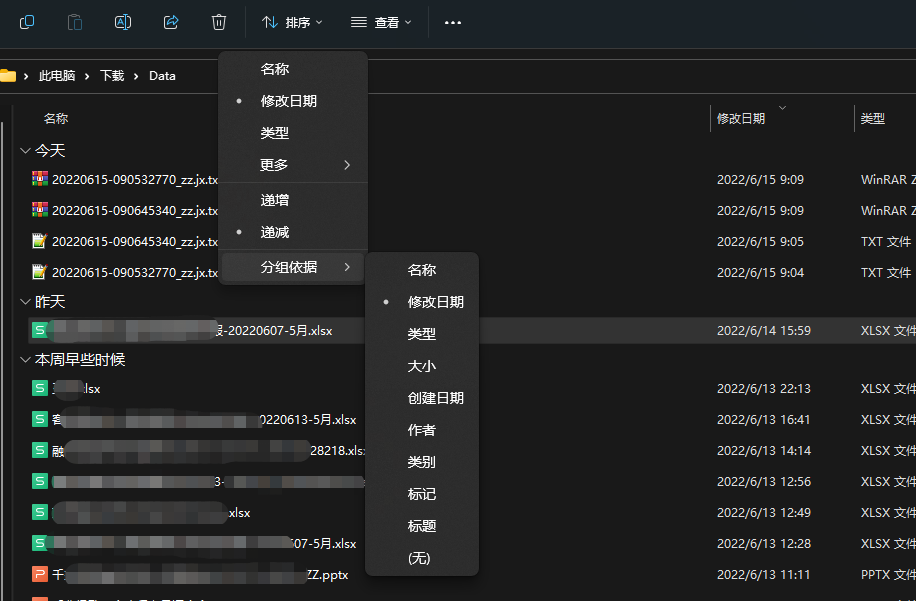Select sort by 递增 ascending order
The height and width of the screenshot is (601, 916).
click(x=275, y=200)
